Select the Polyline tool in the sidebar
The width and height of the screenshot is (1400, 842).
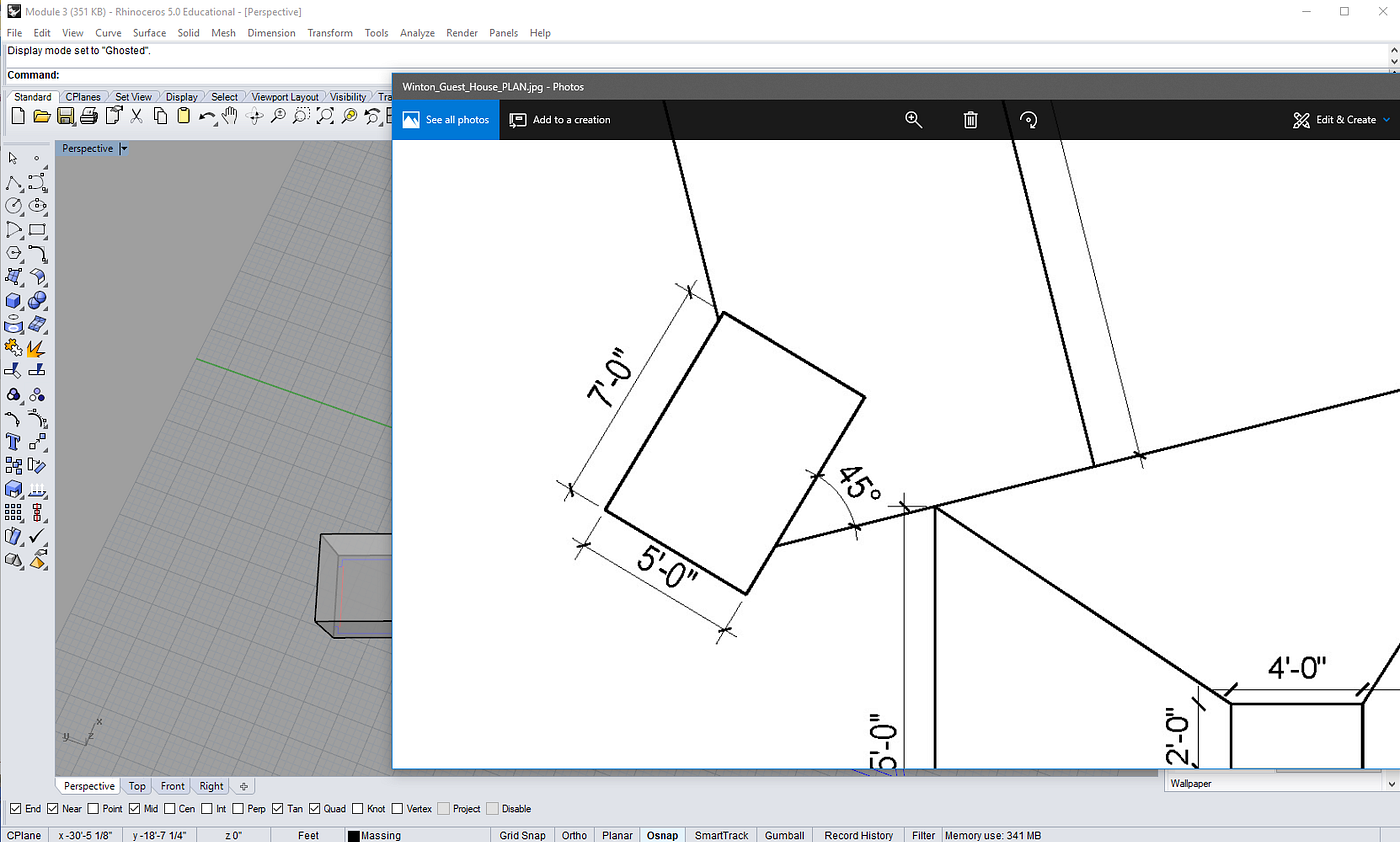click(14, 182)
